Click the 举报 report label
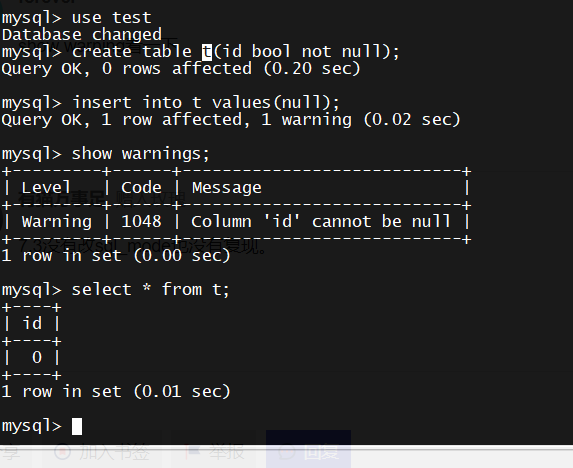The height and width of the screenshot is (468, 573). tap(227, 452)
